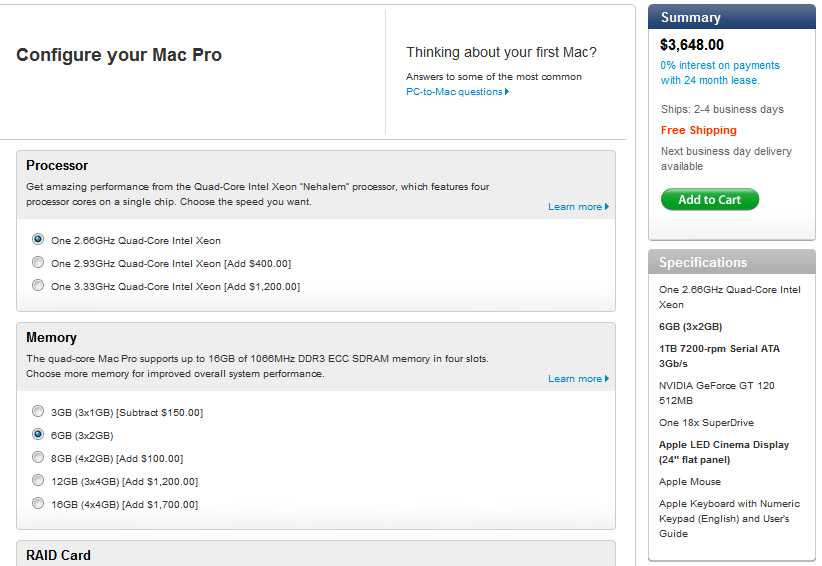Click the arrow icon next to Processor Learn more
This screenshot has width=822, height=566.
tap(607, 207)
